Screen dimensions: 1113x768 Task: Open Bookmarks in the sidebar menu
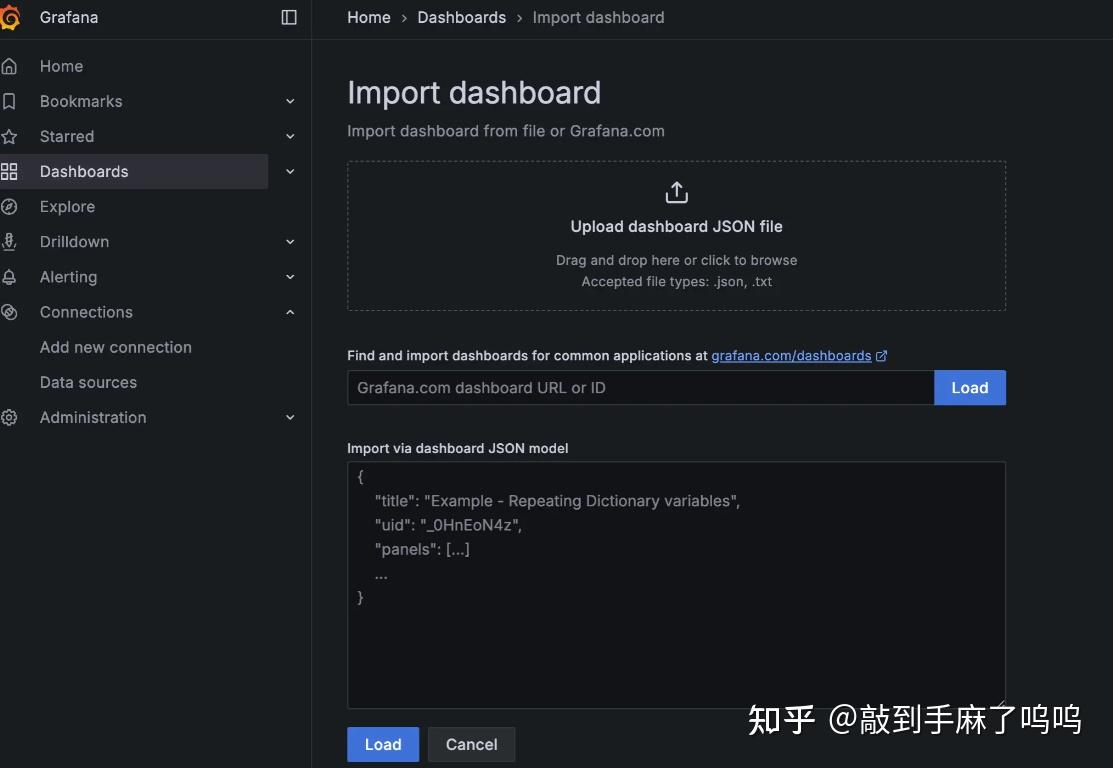coord(81,102)
